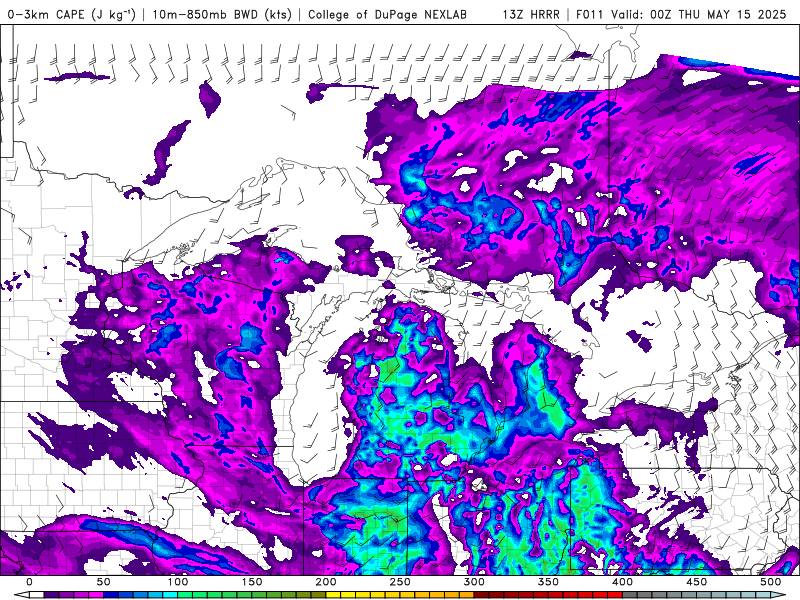Screen dimensions: 800x600
Task: Click the 'College of DuPage NEXLAB' label
Action: point(387,14)
